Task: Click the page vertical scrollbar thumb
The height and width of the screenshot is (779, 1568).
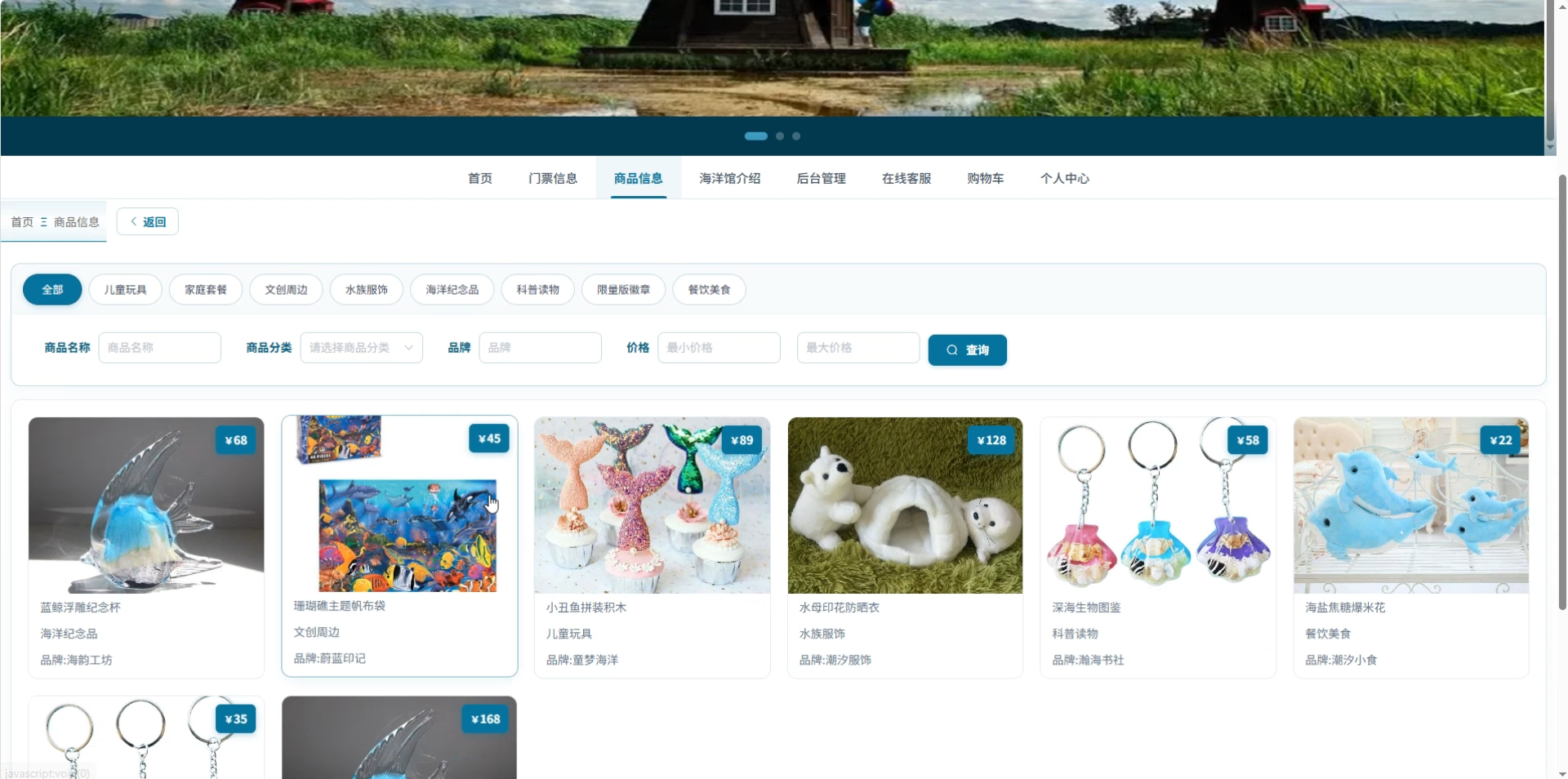Action: click(x=1562, y=392)
